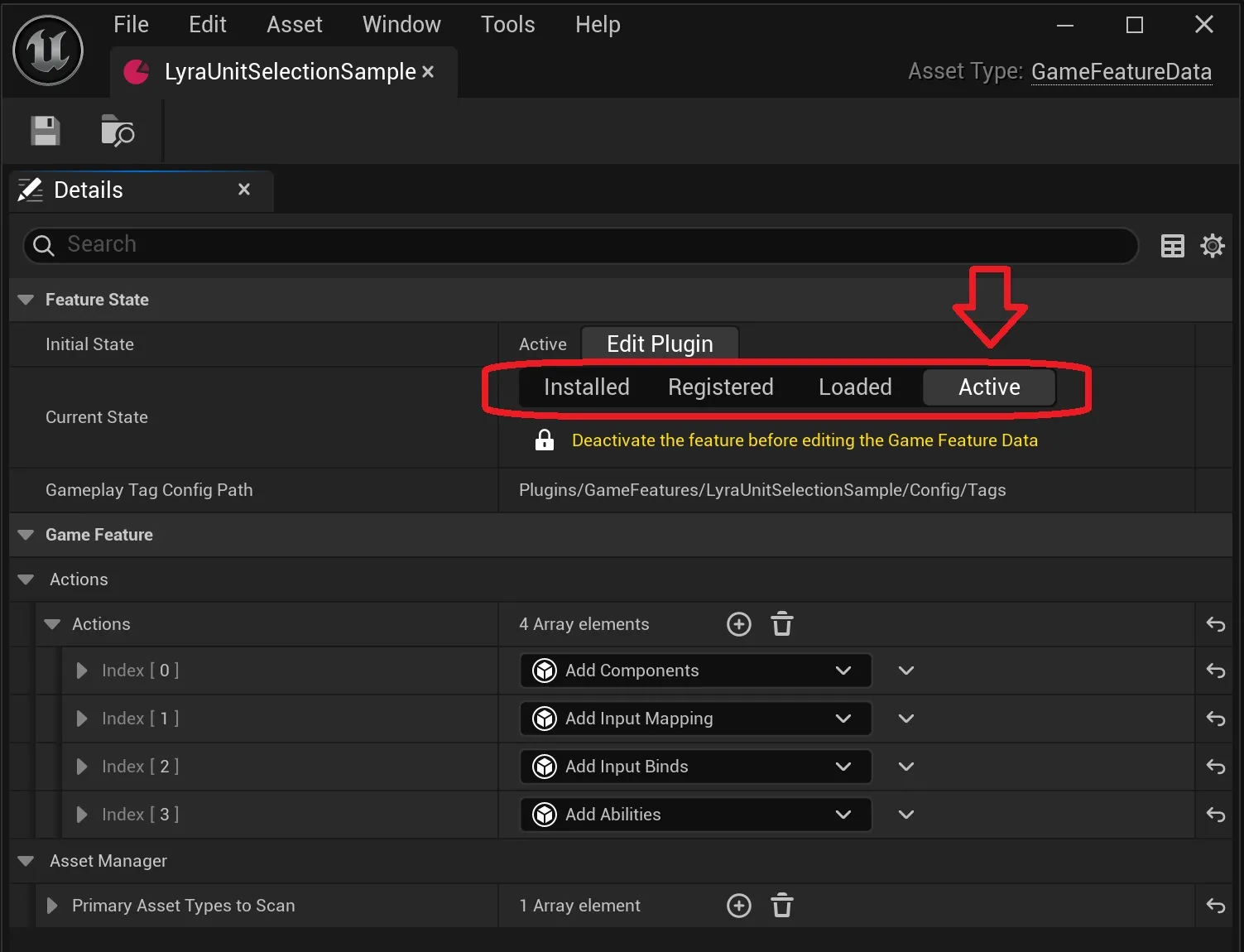Open element options chevron for Add Input Mapping
Viewport: 1244px width, 952px height.
coord(906,719)
